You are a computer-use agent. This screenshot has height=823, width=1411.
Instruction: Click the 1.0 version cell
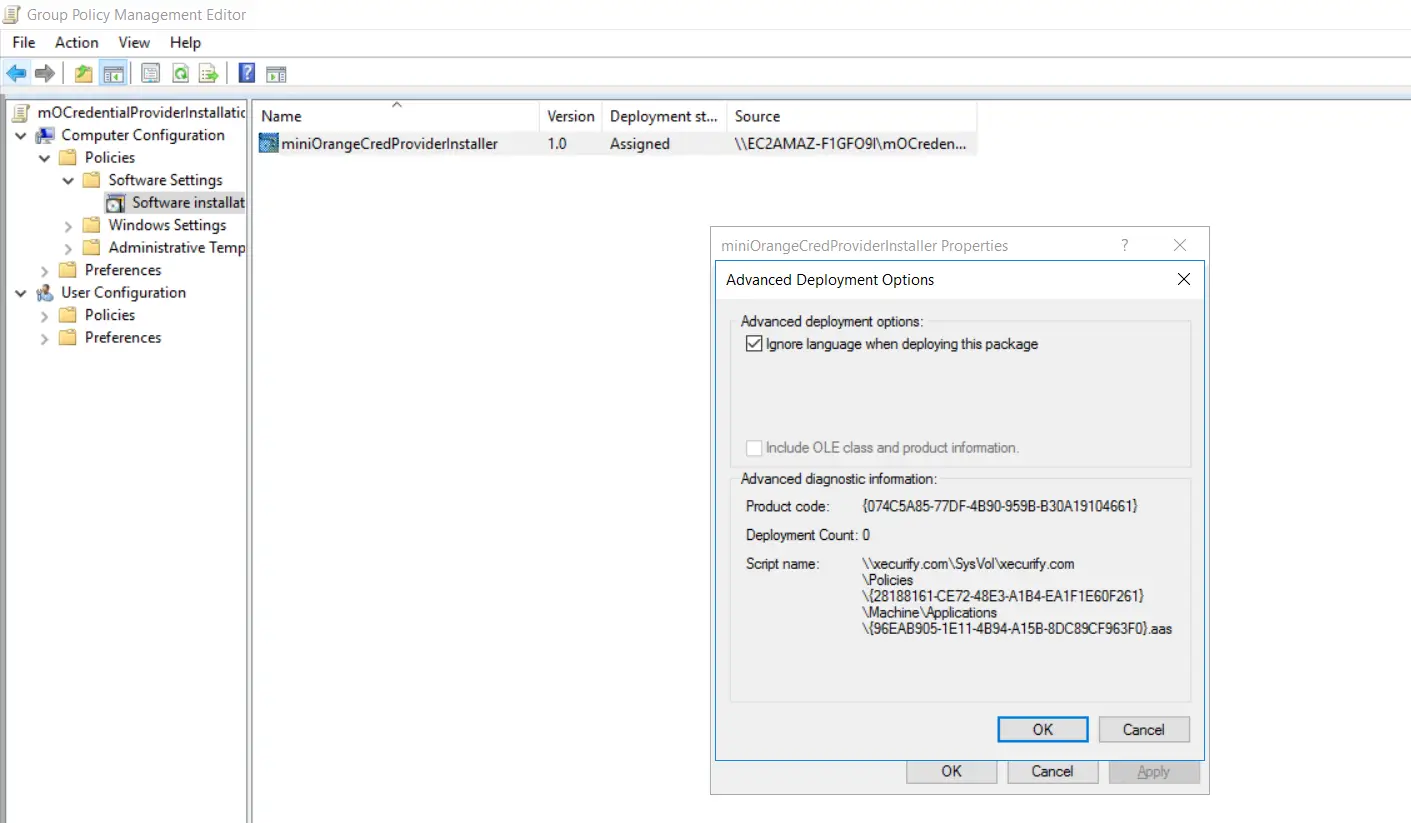pyautogui.click(x=557, y=144)
